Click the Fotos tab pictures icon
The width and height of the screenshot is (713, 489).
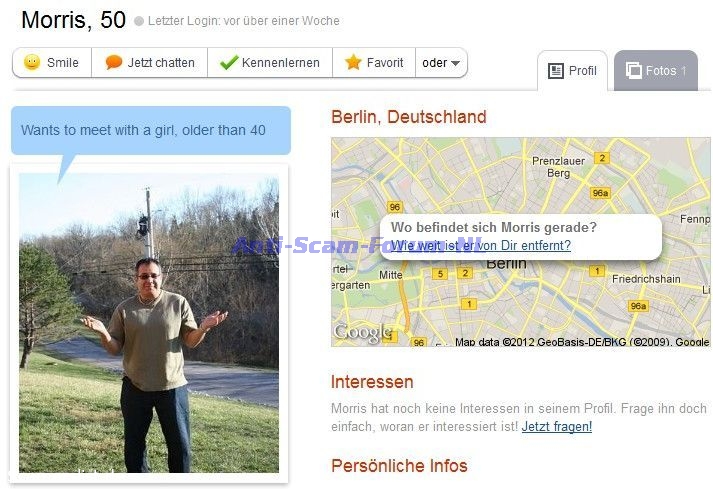click(x=633, y=71)
